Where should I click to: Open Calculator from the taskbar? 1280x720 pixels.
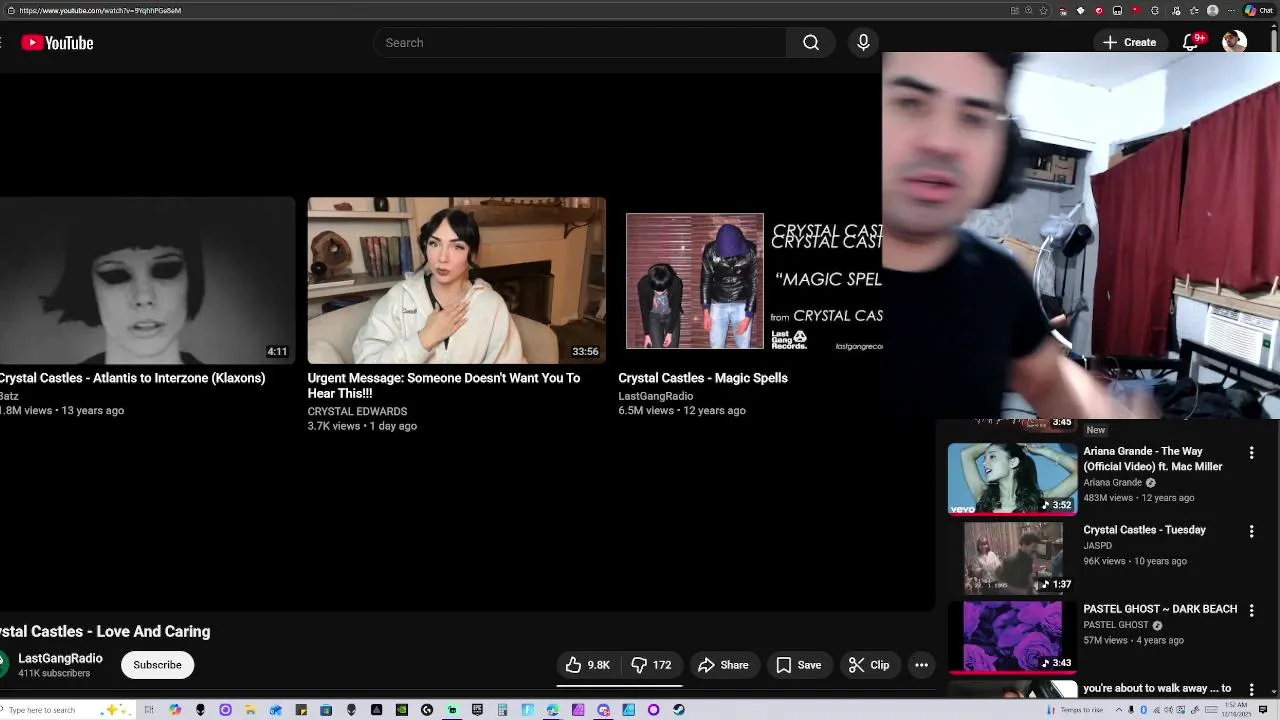tap(502, 710)
